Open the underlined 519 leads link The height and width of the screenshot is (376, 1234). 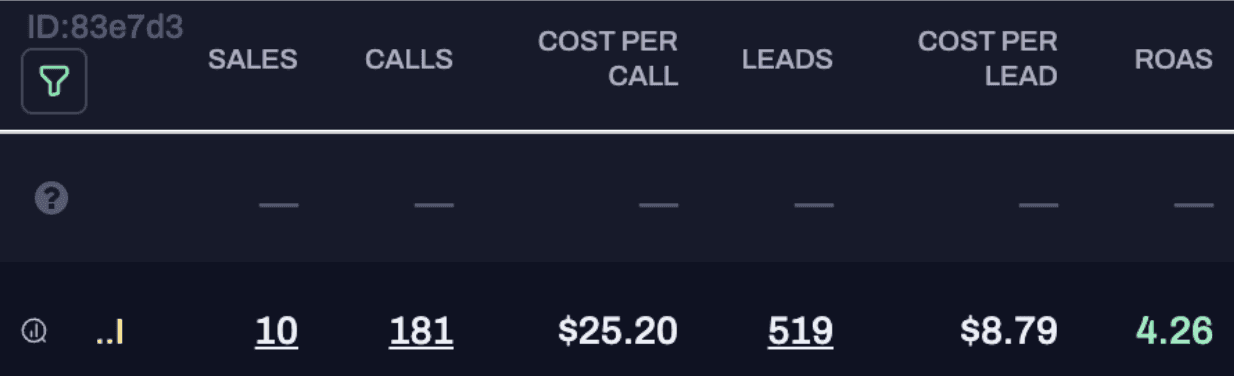coord(800,330)
